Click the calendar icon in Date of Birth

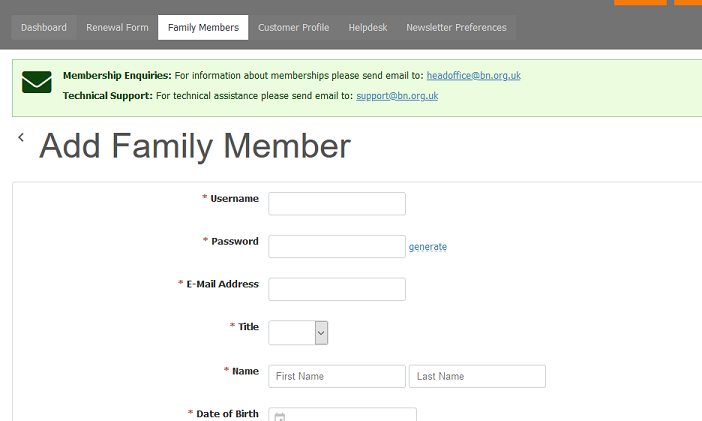click(x=279, y=417)
